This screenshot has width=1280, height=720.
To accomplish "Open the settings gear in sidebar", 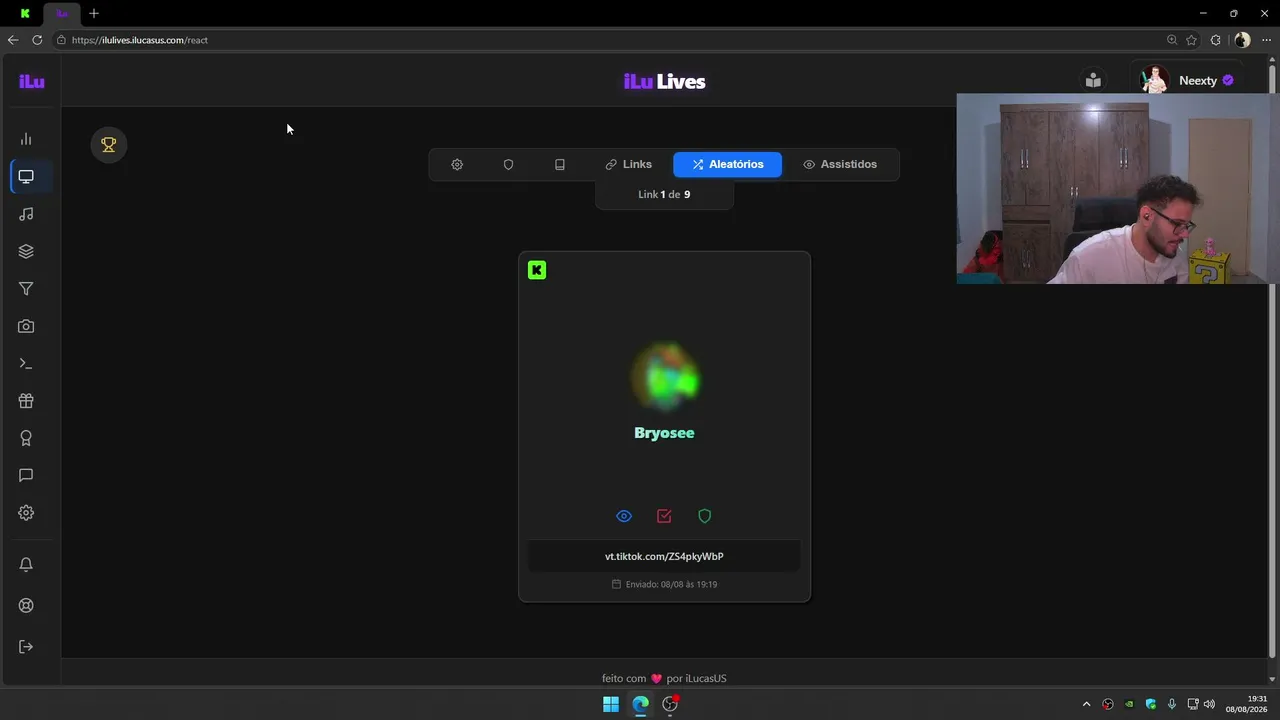I will [x=26, y=513].
